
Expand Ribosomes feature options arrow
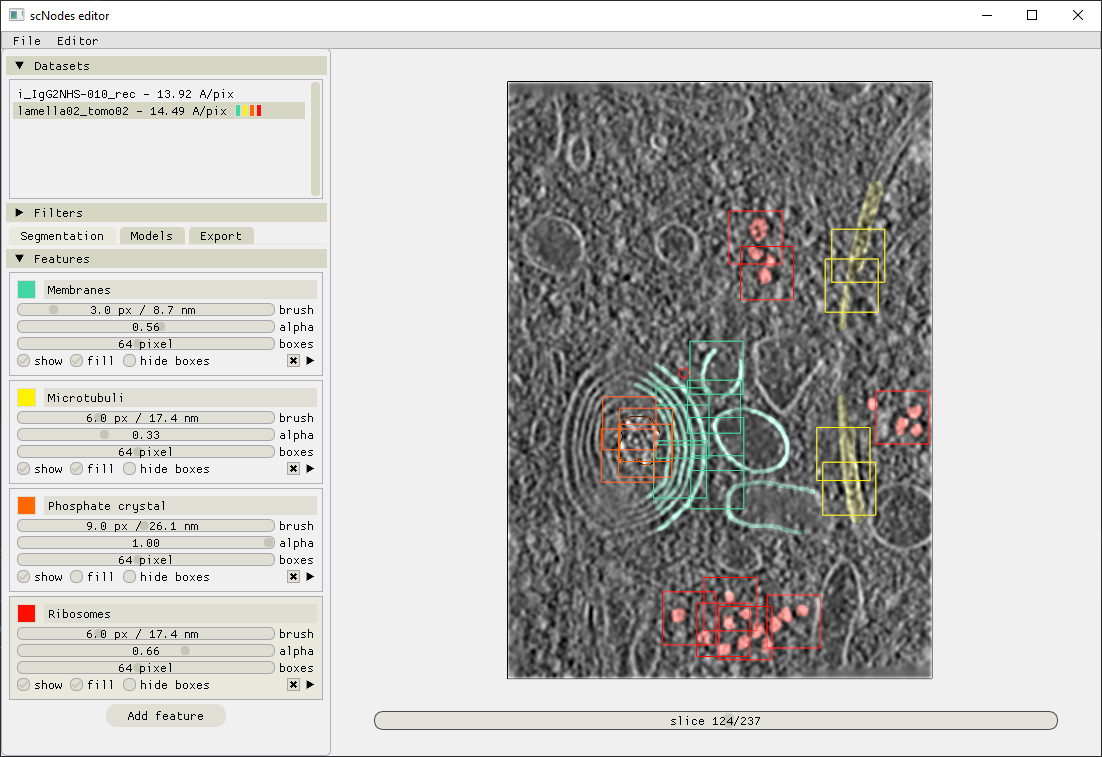310,685
